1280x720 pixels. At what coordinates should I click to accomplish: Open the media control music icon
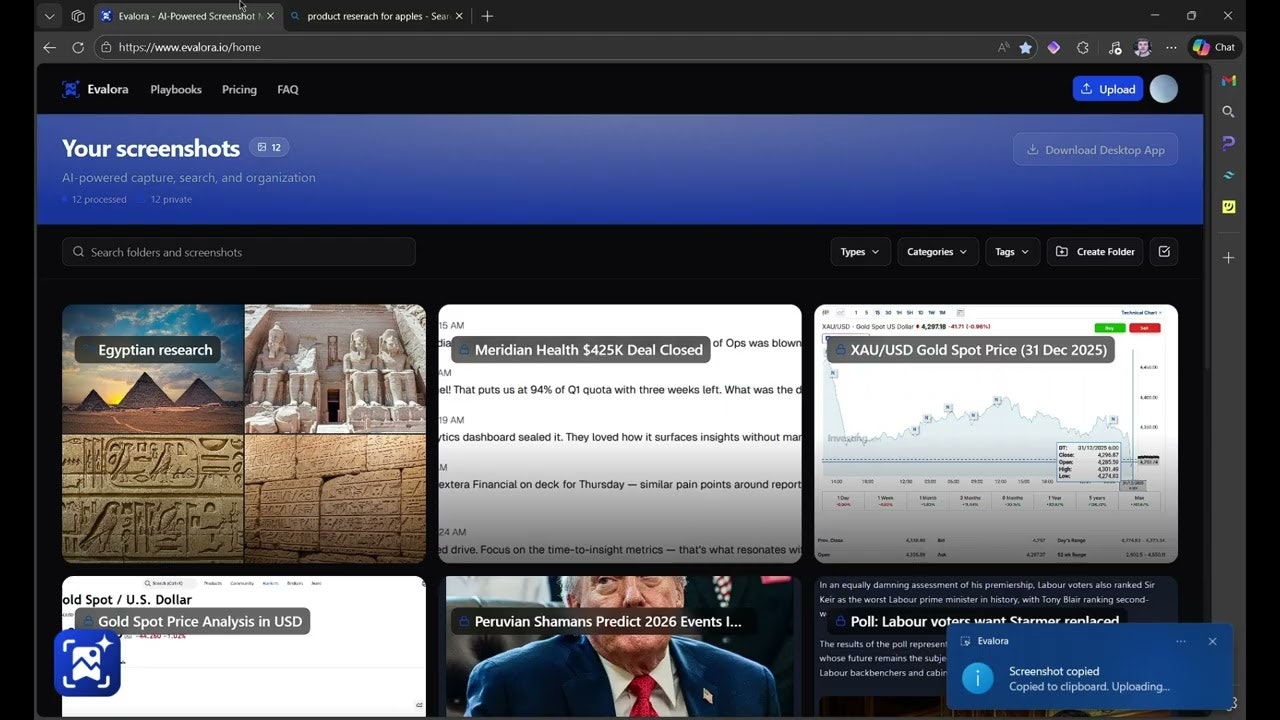tap(1115, 47)
